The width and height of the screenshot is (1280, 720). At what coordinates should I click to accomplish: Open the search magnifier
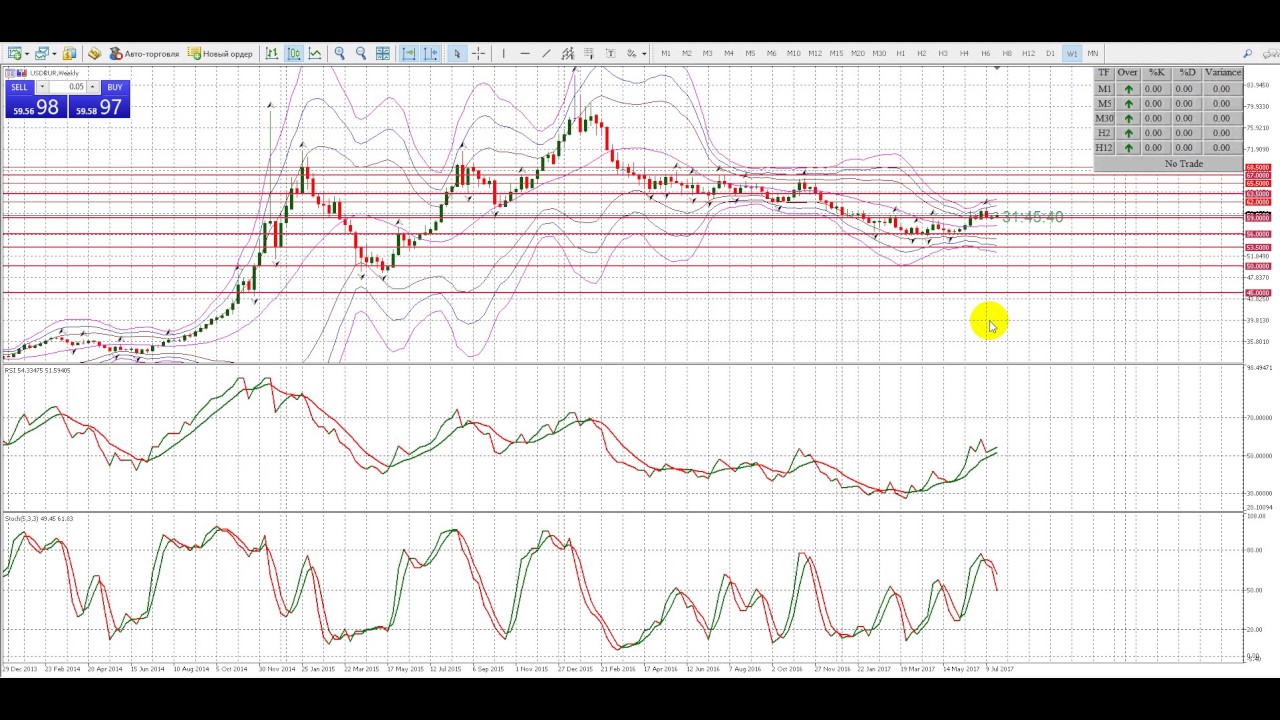coord(1247,53)
